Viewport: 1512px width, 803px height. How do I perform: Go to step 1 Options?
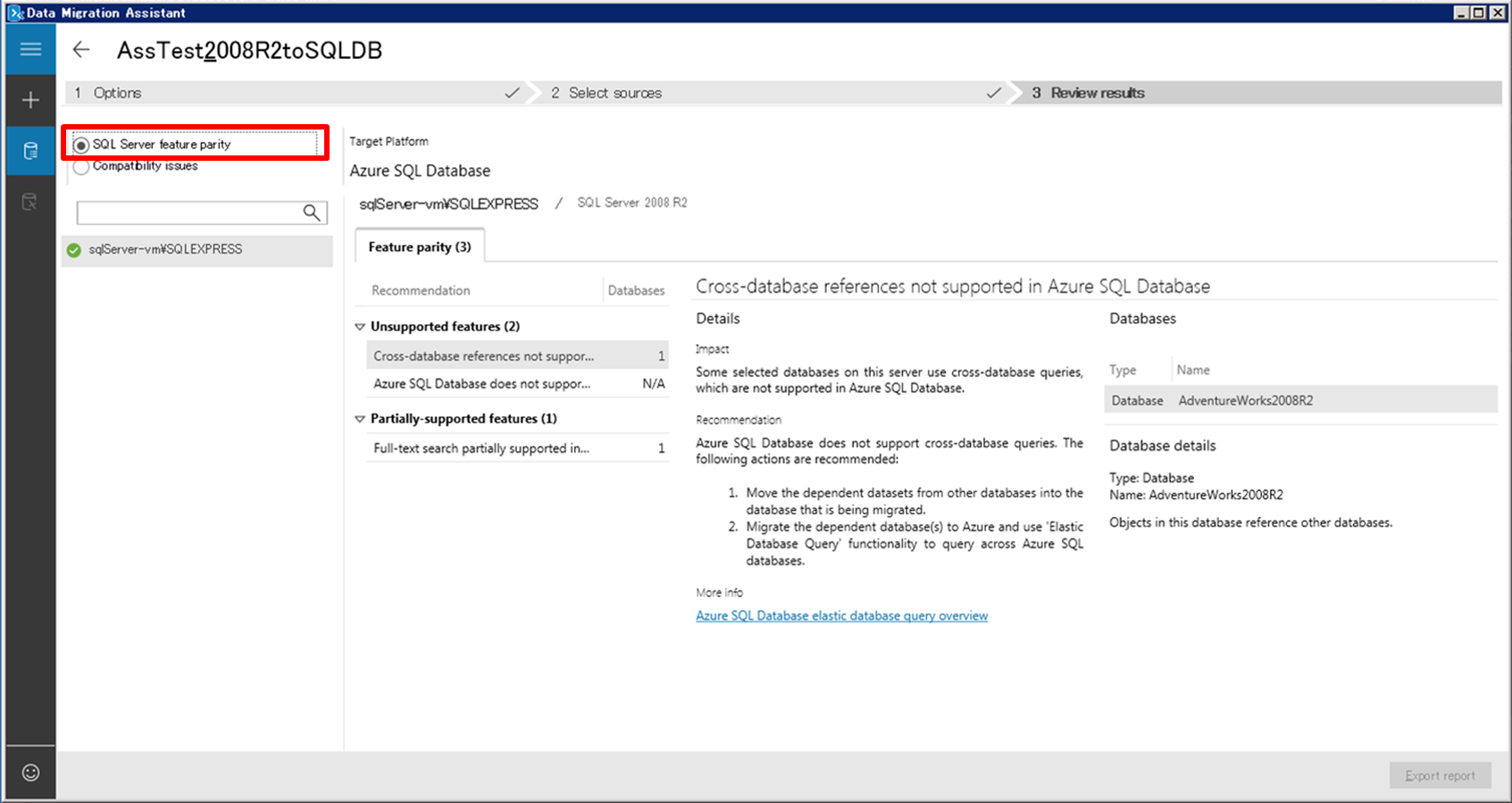tap(296, 93)
